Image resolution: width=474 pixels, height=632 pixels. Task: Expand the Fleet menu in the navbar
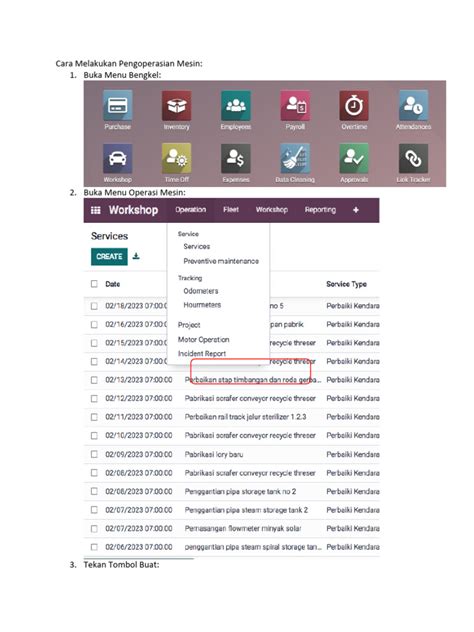(x=231, y=210)
